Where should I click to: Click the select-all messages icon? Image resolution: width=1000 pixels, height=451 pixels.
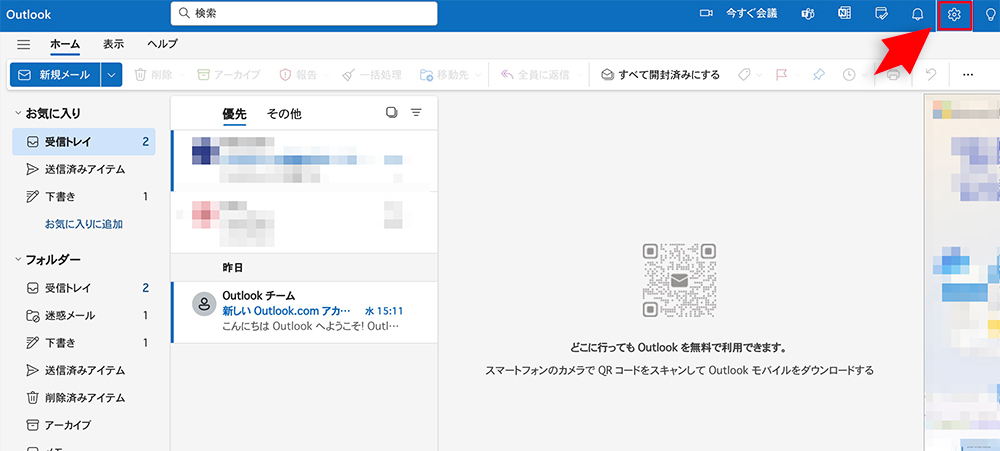pos(392,113)
